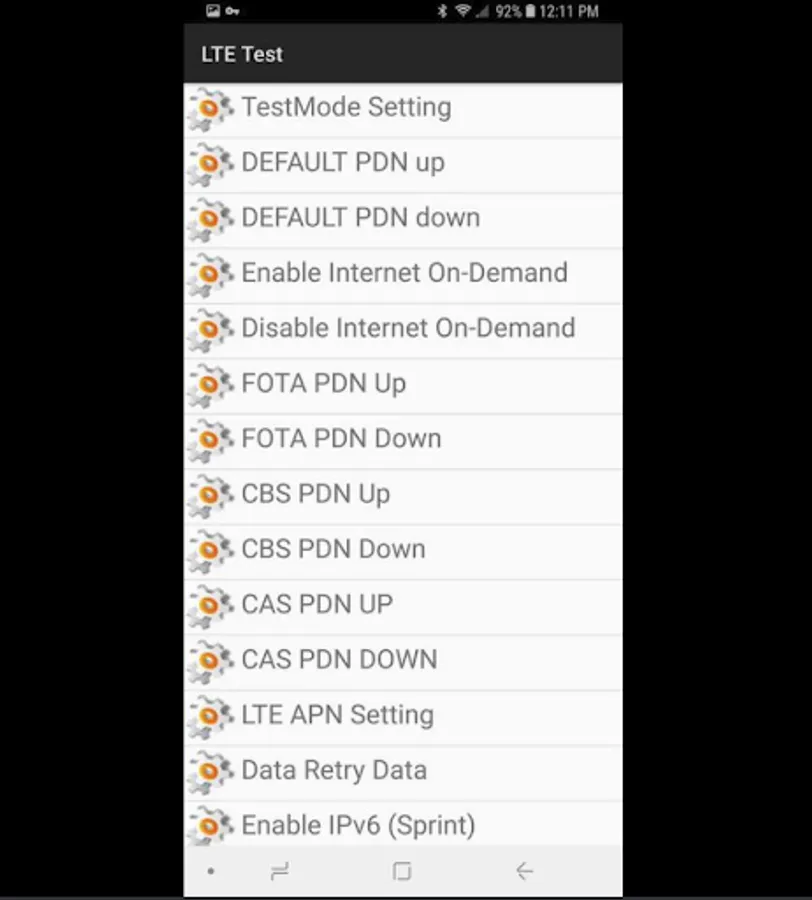812x900 pixels.
Task: Tap the Bluetooth icon in status bar
Action: click(442, 11)
